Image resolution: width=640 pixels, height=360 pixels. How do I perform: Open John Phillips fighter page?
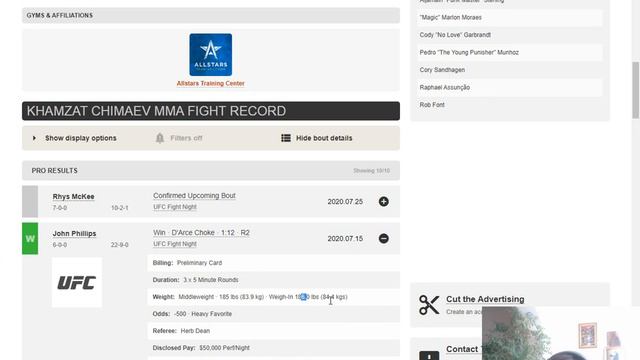click(74, 233)
